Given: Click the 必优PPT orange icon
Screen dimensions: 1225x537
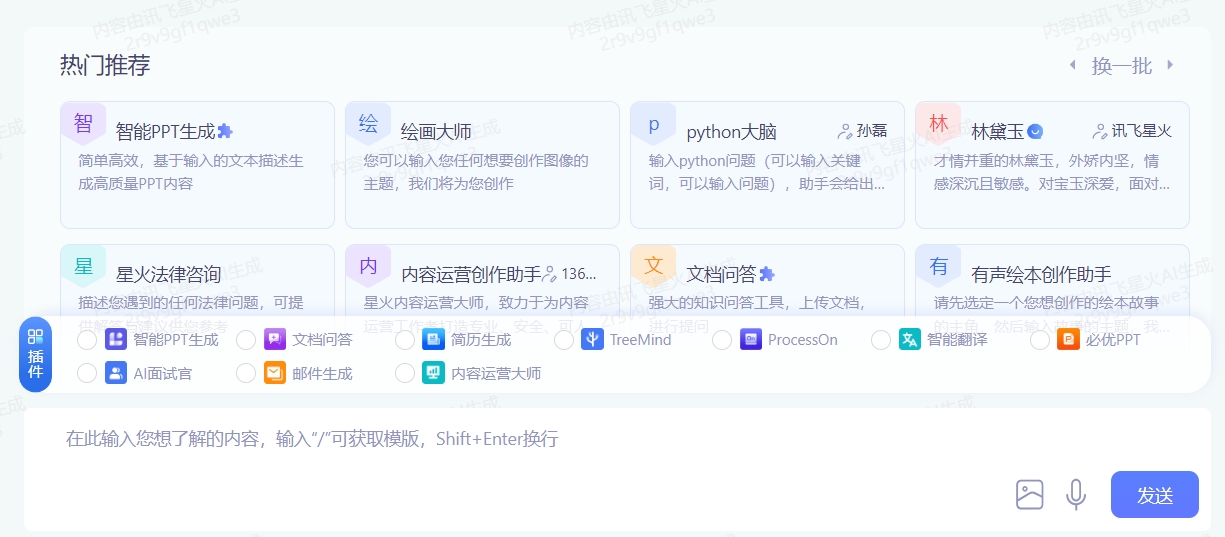Looking at the screenshot, I should 1068,340.
